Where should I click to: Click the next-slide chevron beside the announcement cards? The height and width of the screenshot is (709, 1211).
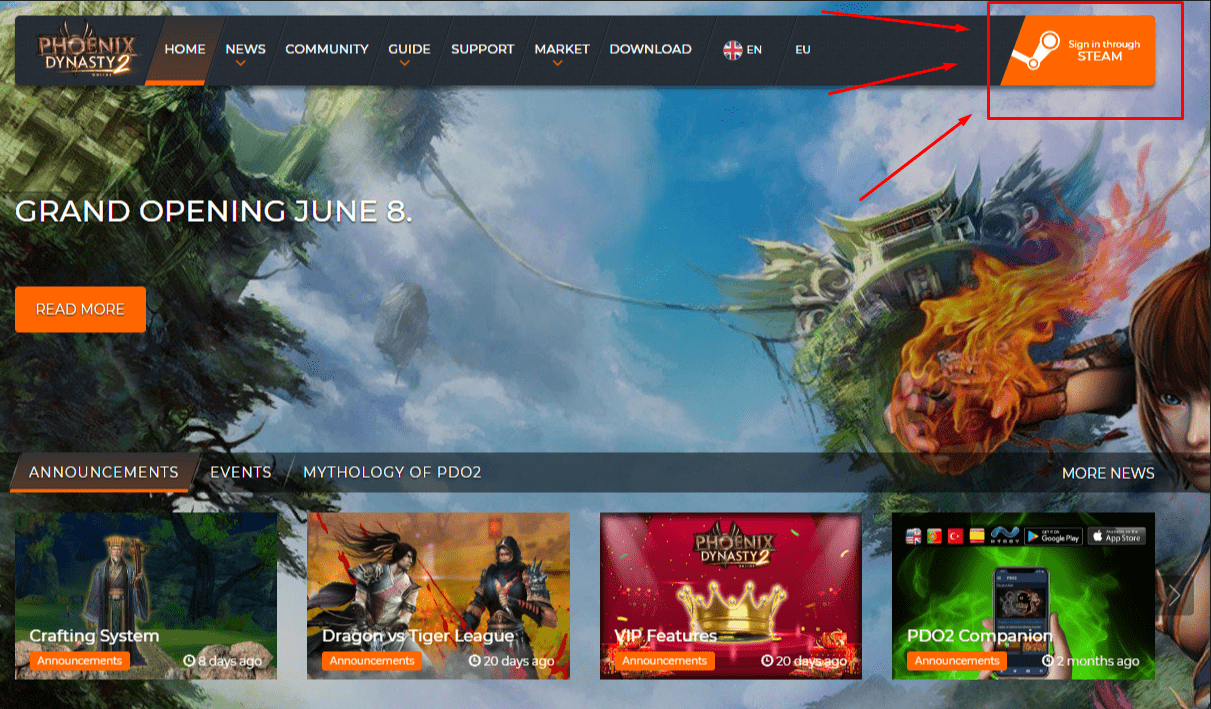(1175, 596)
